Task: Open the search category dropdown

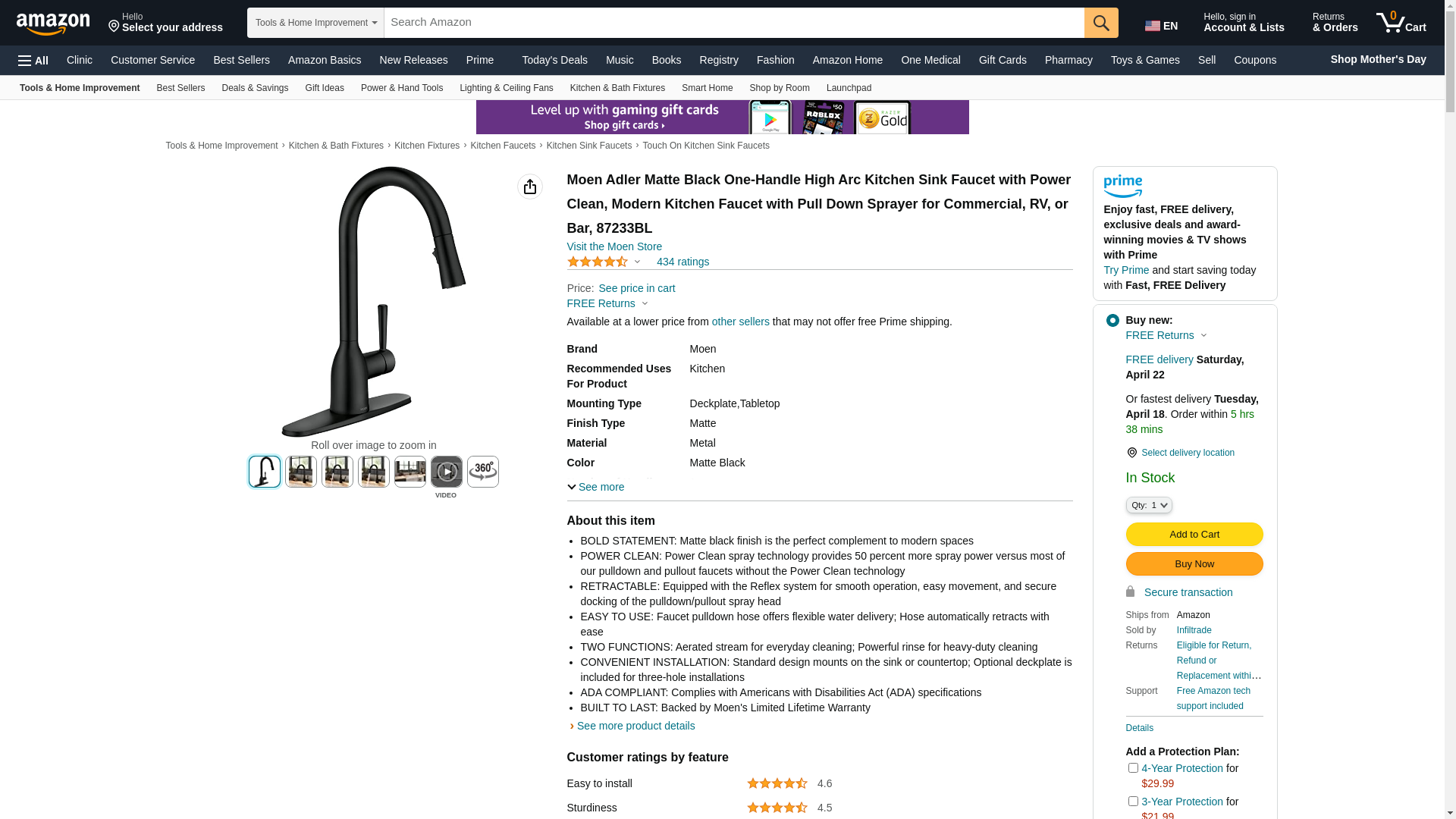Action: coord(315,23)
